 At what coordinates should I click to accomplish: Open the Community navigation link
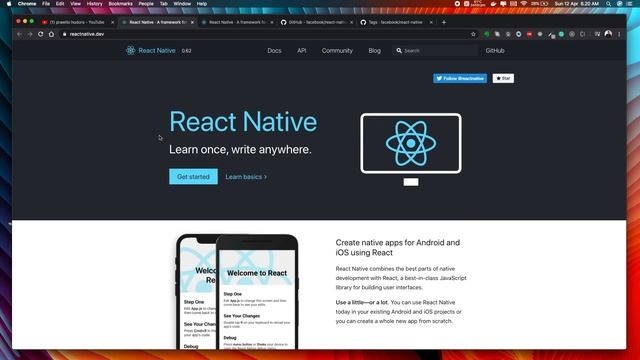click(x=337, y=51)
